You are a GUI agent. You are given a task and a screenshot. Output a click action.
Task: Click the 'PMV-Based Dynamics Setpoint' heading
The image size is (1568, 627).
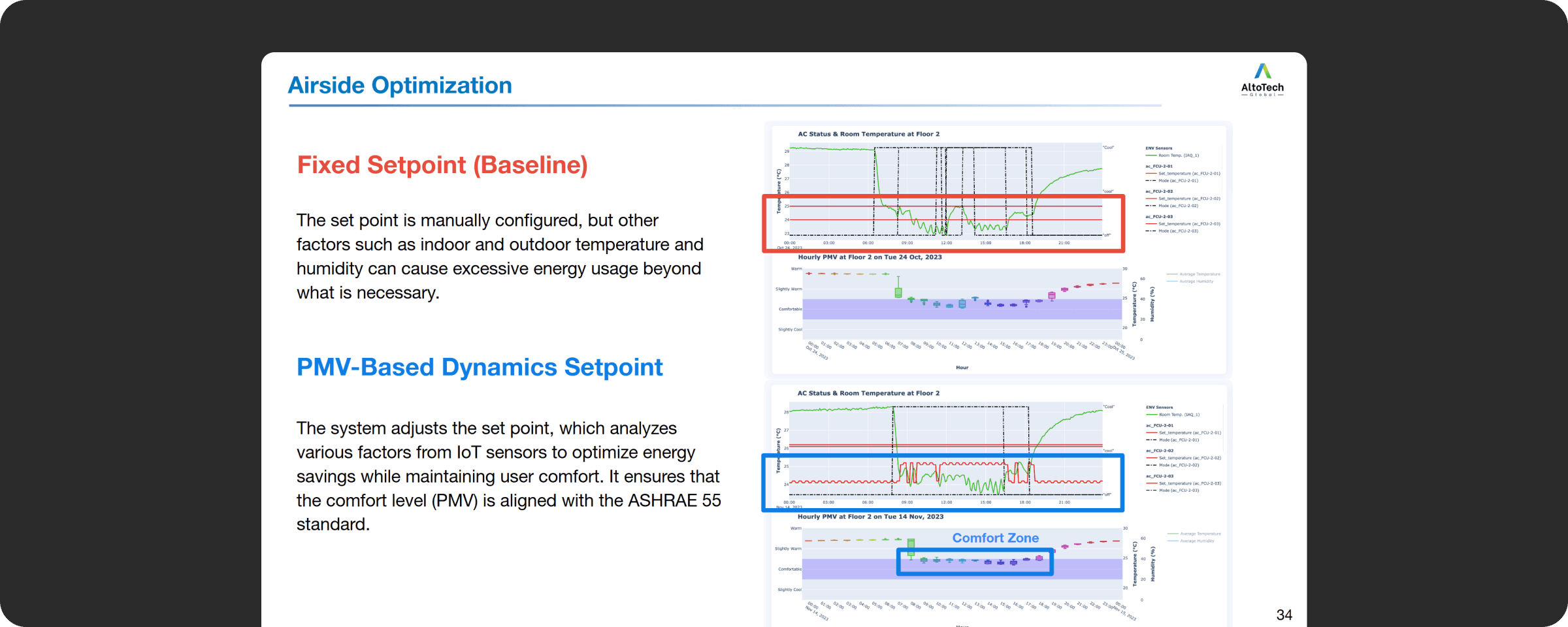click(x=480, y=367)
